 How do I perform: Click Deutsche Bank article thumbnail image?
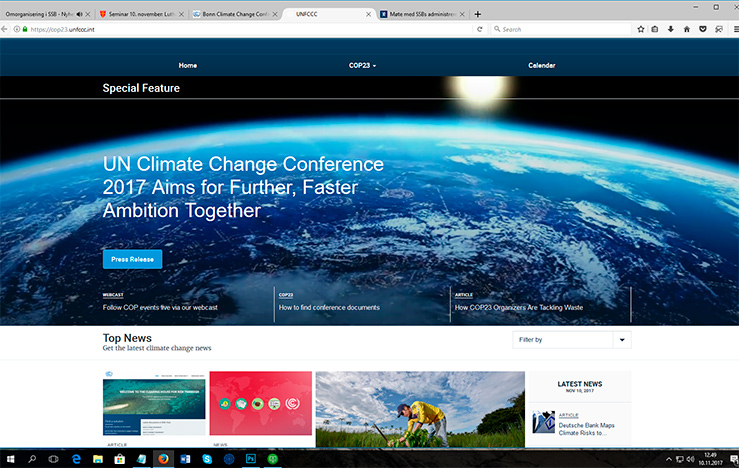pyautogui.click(x=543, y=422)
